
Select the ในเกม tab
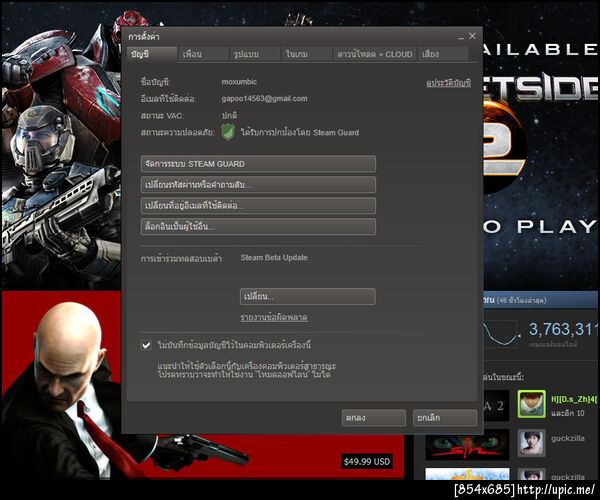(x=307, y=54)
